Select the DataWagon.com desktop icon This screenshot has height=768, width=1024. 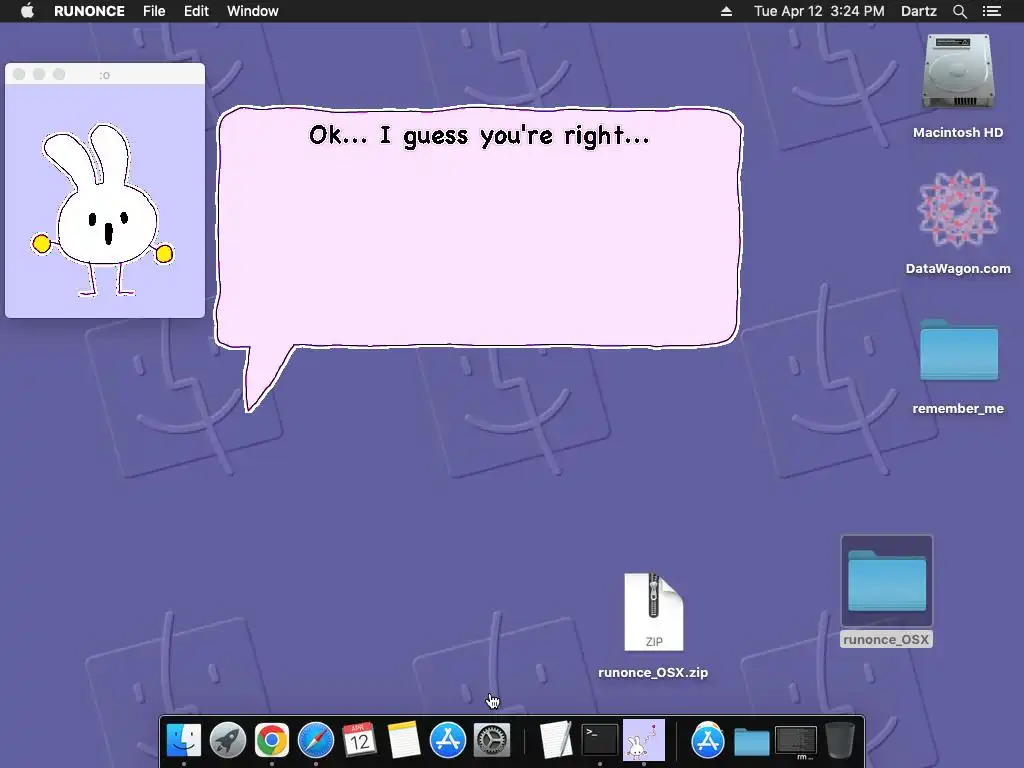[x=958, y=210]
